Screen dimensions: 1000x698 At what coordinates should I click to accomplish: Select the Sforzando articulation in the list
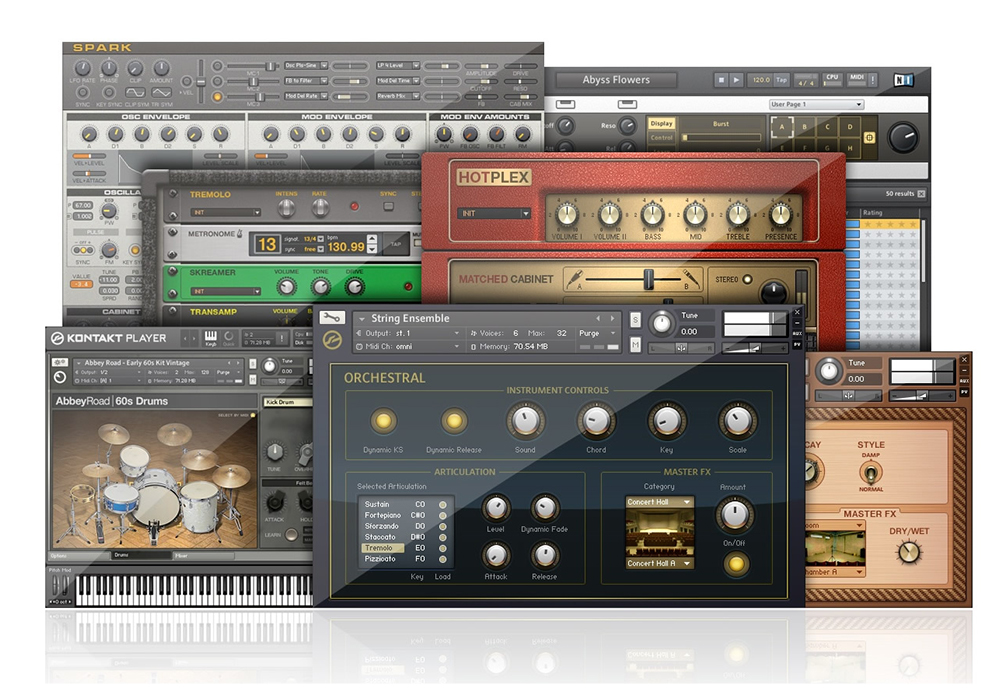tap(381, 526)
